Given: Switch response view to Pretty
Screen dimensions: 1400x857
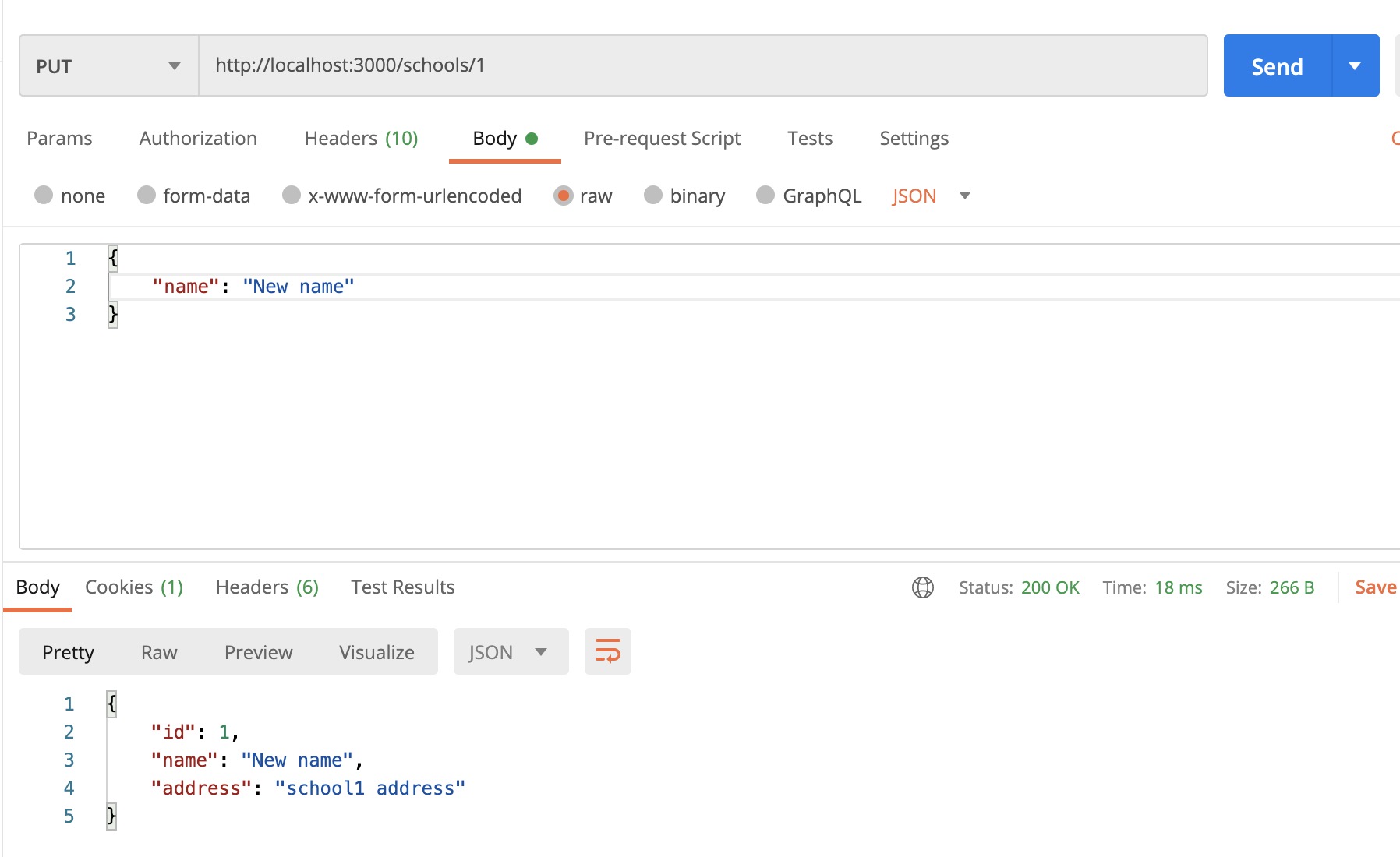Looking at the screenshot, I should [x=68, y=651].
